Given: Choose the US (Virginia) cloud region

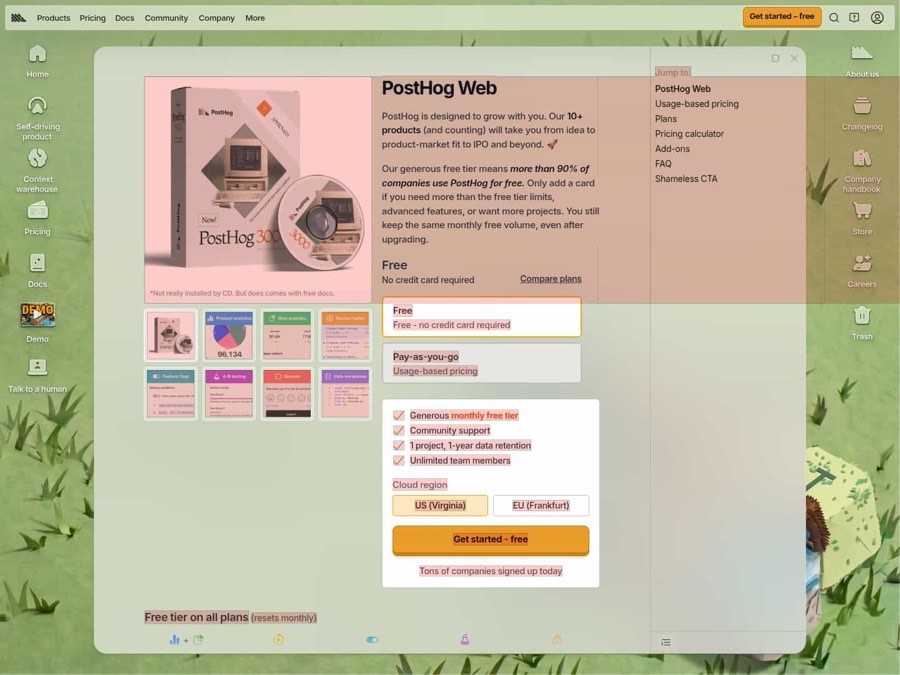Looking at the screenshot, I should (440, 505).
